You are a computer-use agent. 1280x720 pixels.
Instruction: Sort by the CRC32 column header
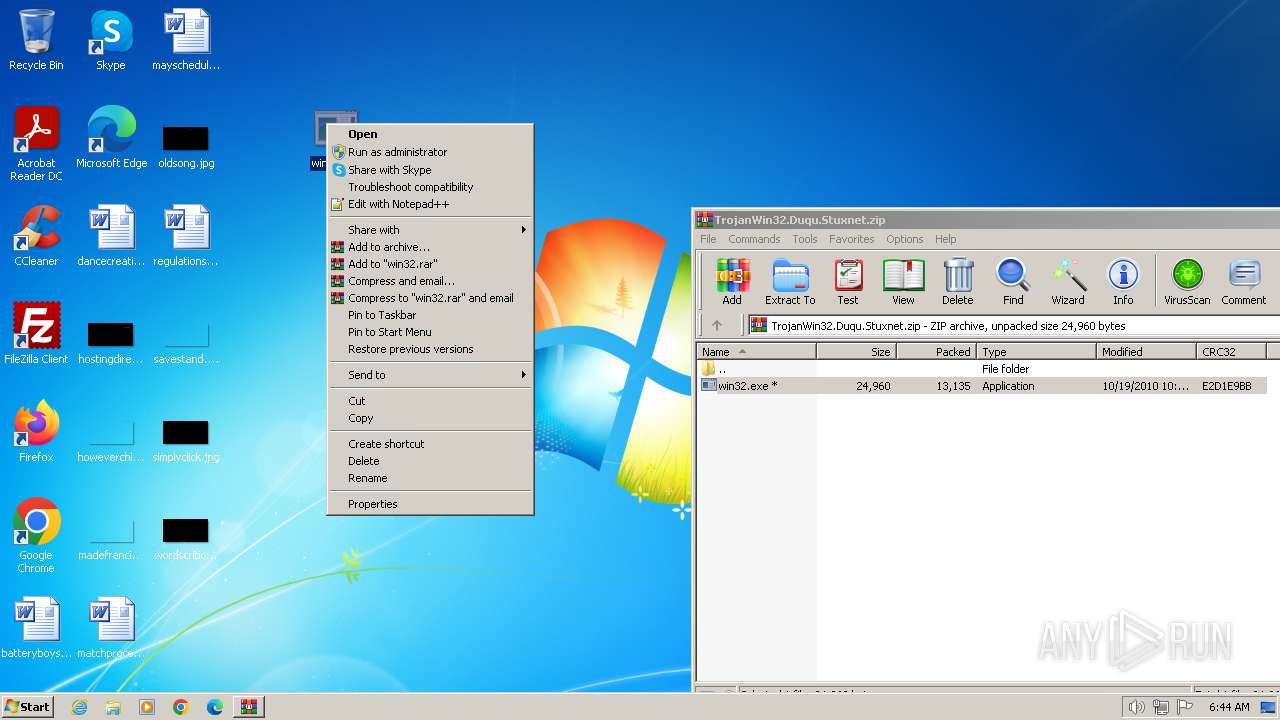click(1232, 352)
